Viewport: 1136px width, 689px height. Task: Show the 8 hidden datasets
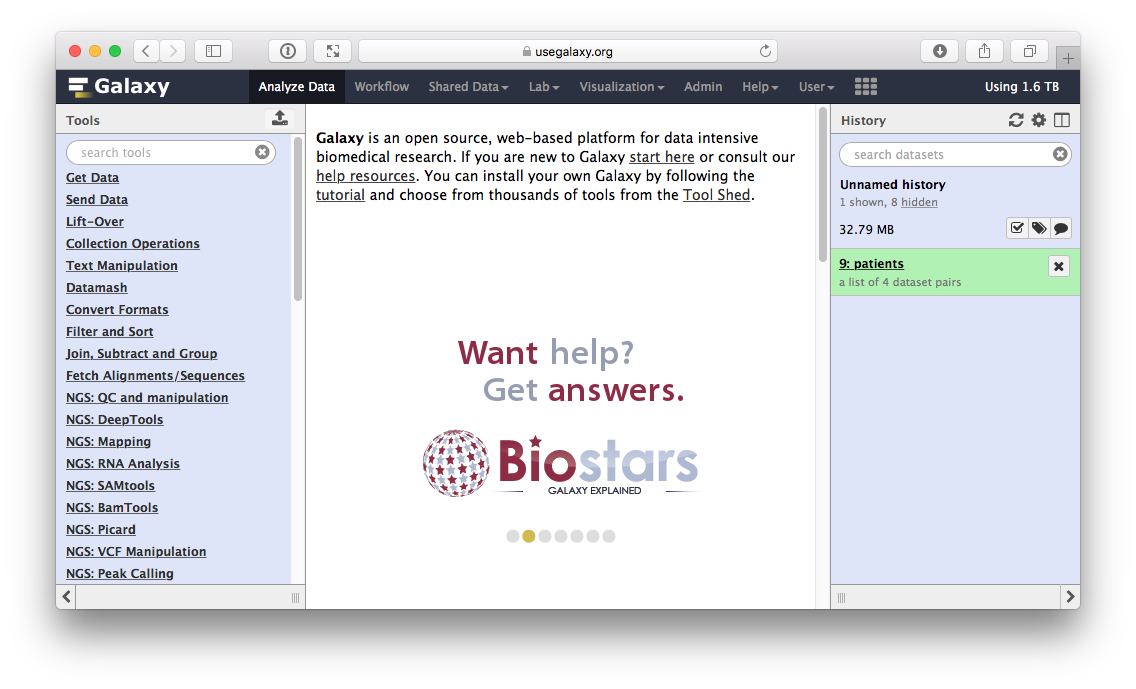click(x=919, y=202)
